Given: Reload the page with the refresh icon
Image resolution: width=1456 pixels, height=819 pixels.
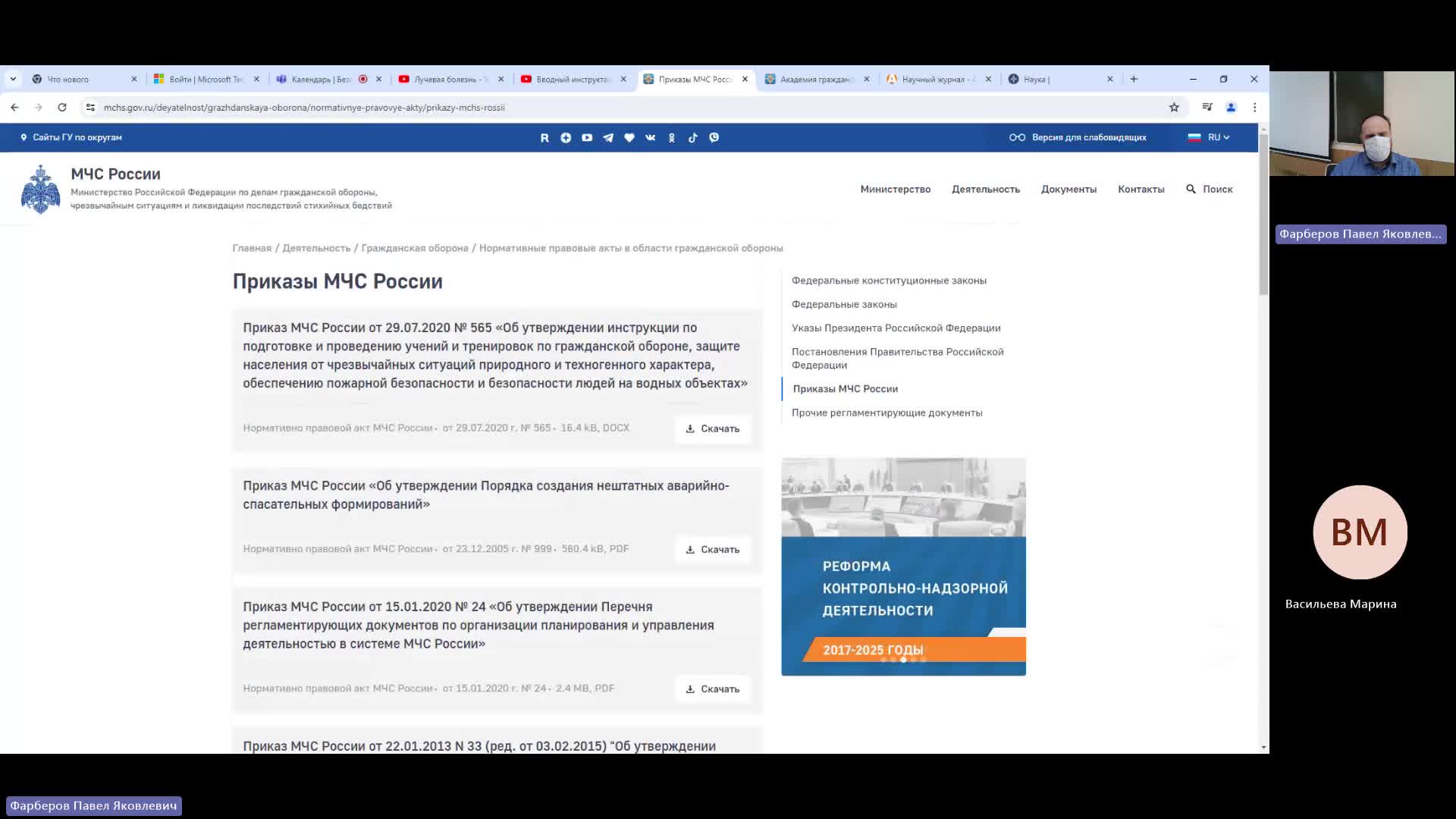Looking at the screenshot, I should click(62, 108).
